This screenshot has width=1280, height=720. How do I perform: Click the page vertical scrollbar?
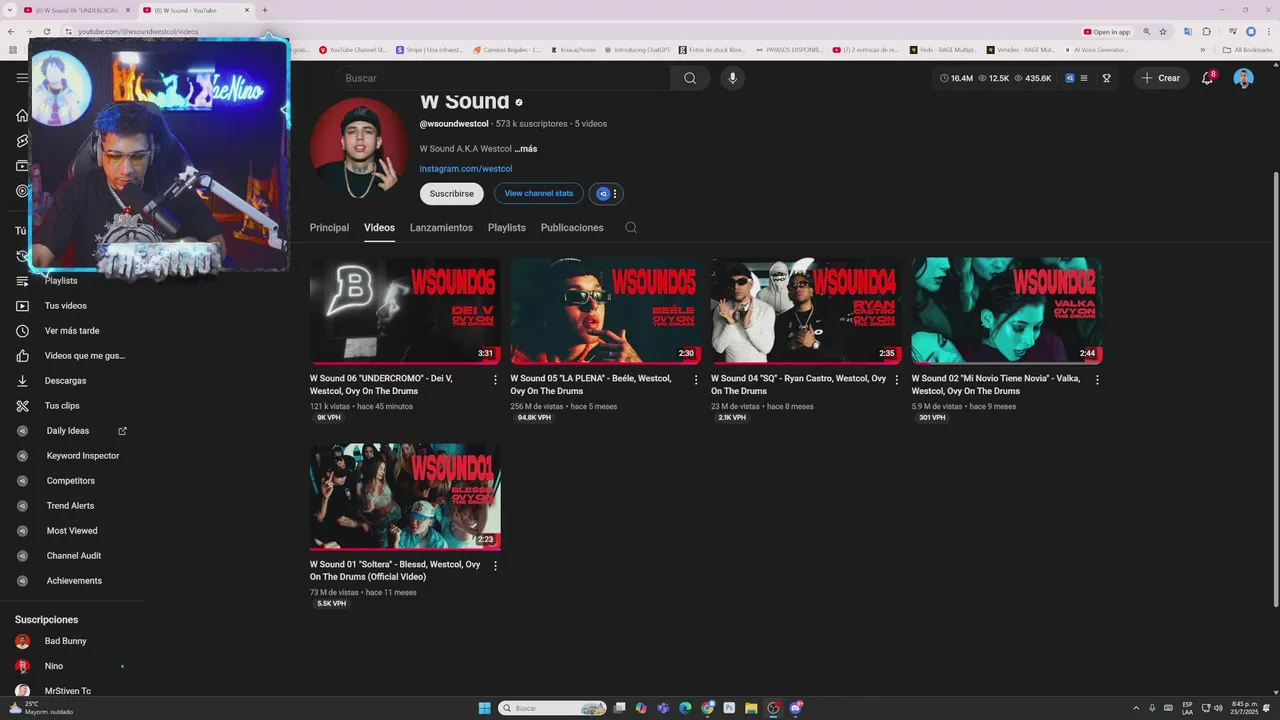pyautogui.click(x=1275, y=388)
